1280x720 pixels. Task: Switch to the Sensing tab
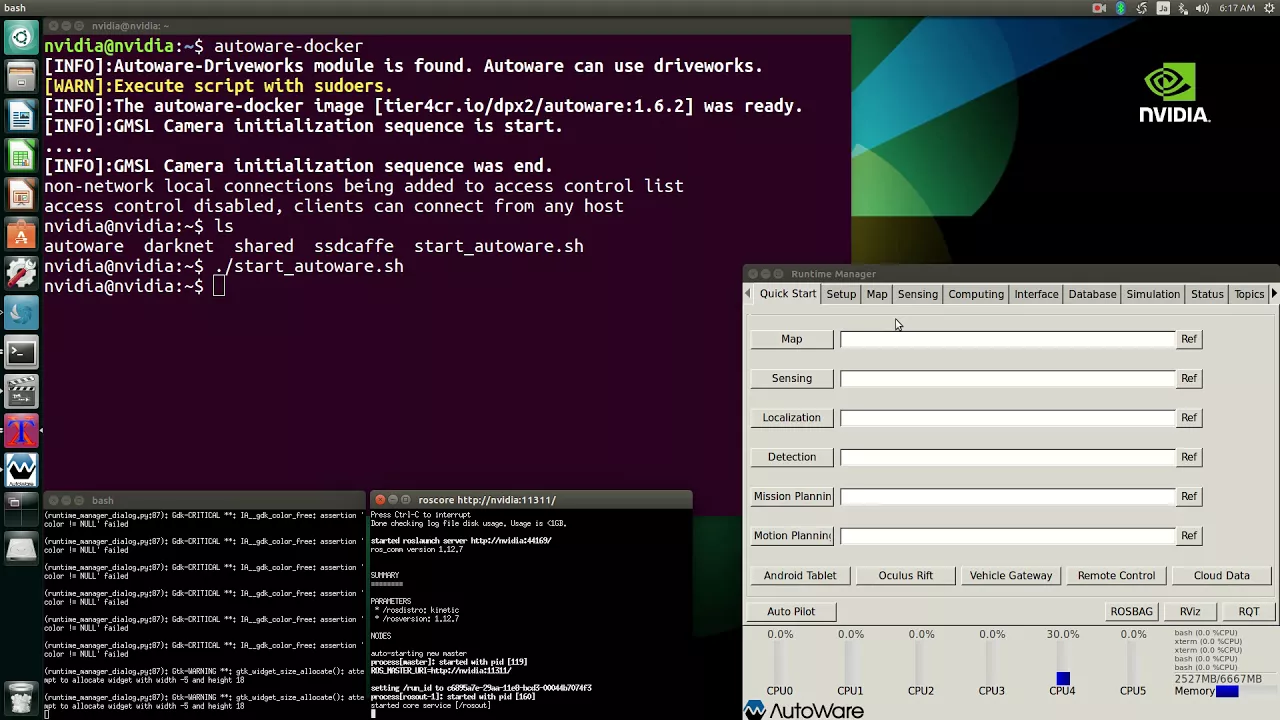tap(917, 294)
